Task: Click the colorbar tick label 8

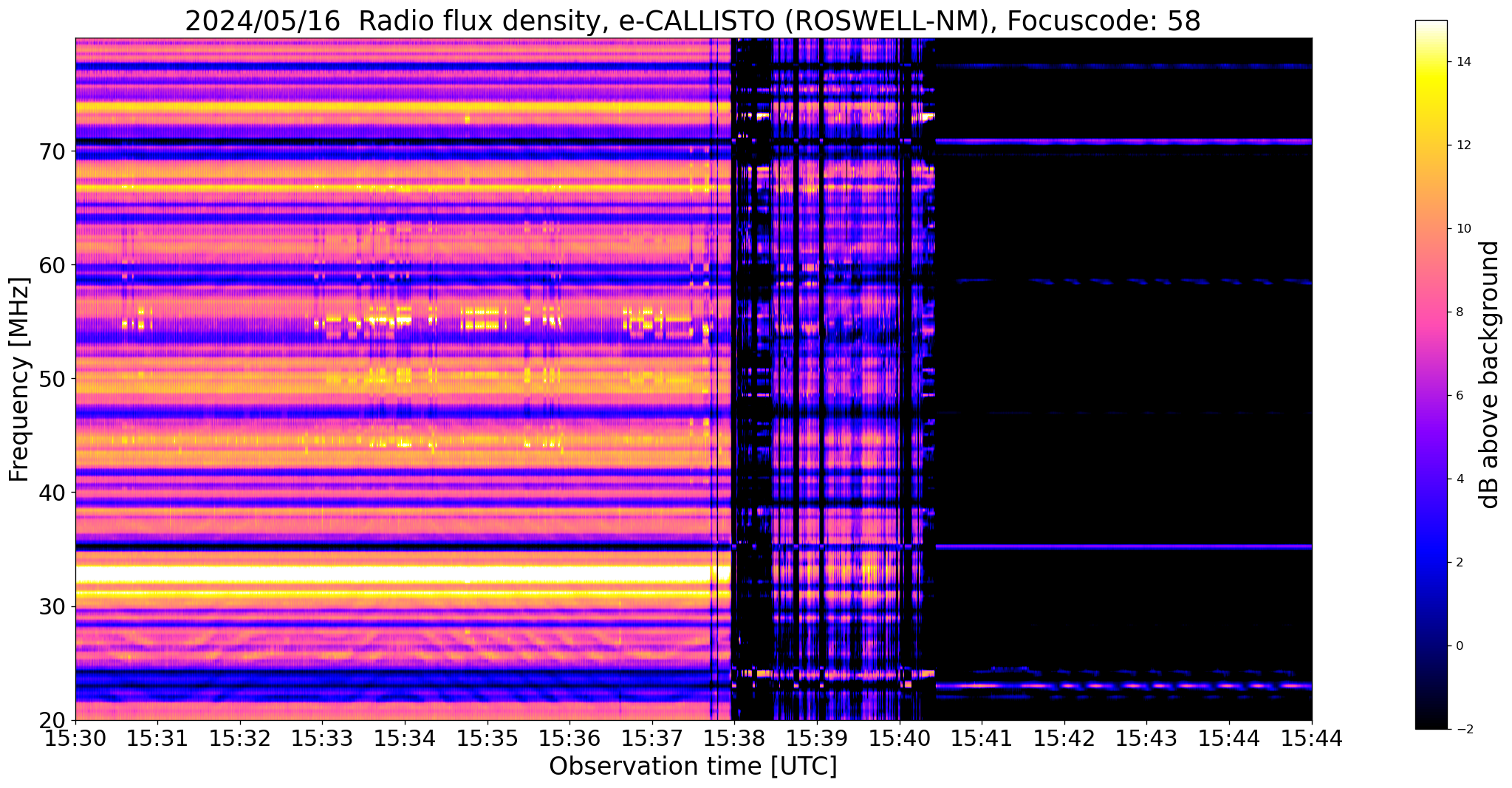Action: [1460, 312]
